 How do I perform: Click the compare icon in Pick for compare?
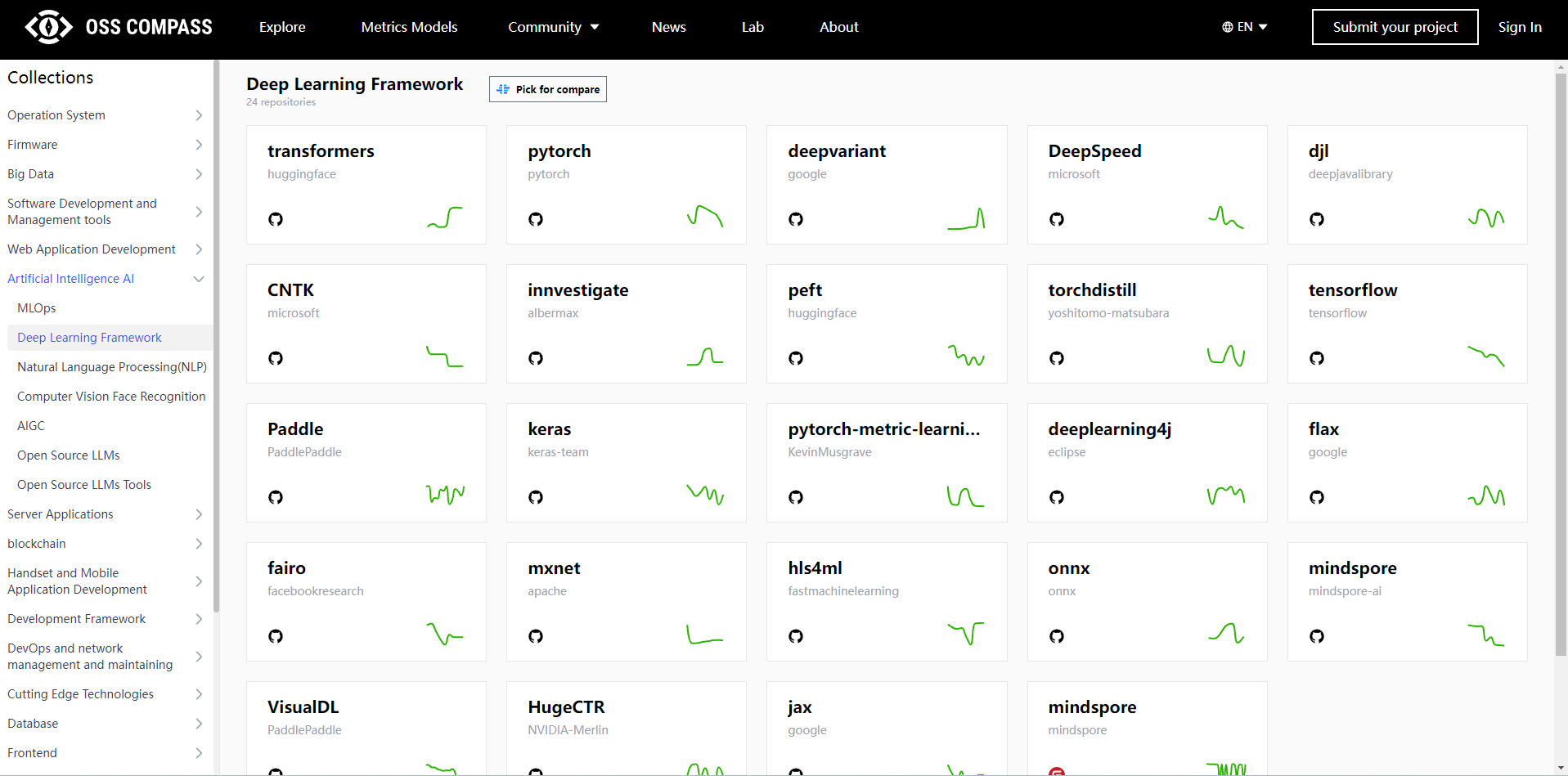pyautogui.click(x=503, y=89)
